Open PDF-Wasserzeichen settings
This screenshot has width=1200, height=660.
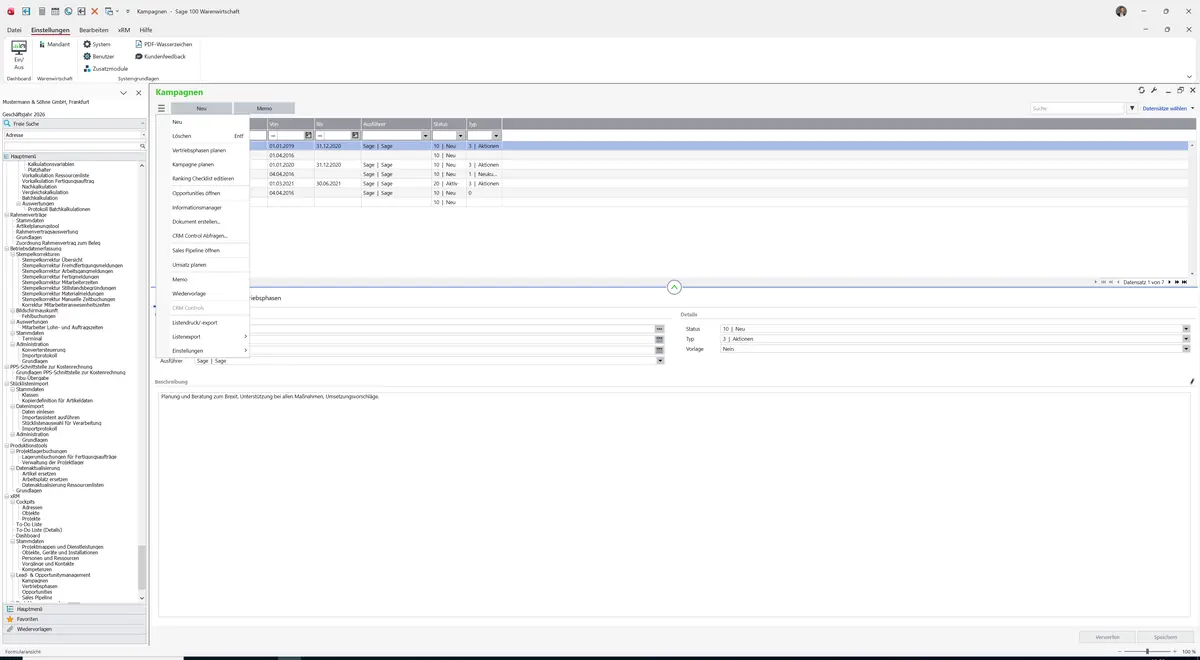coord(163,45)
